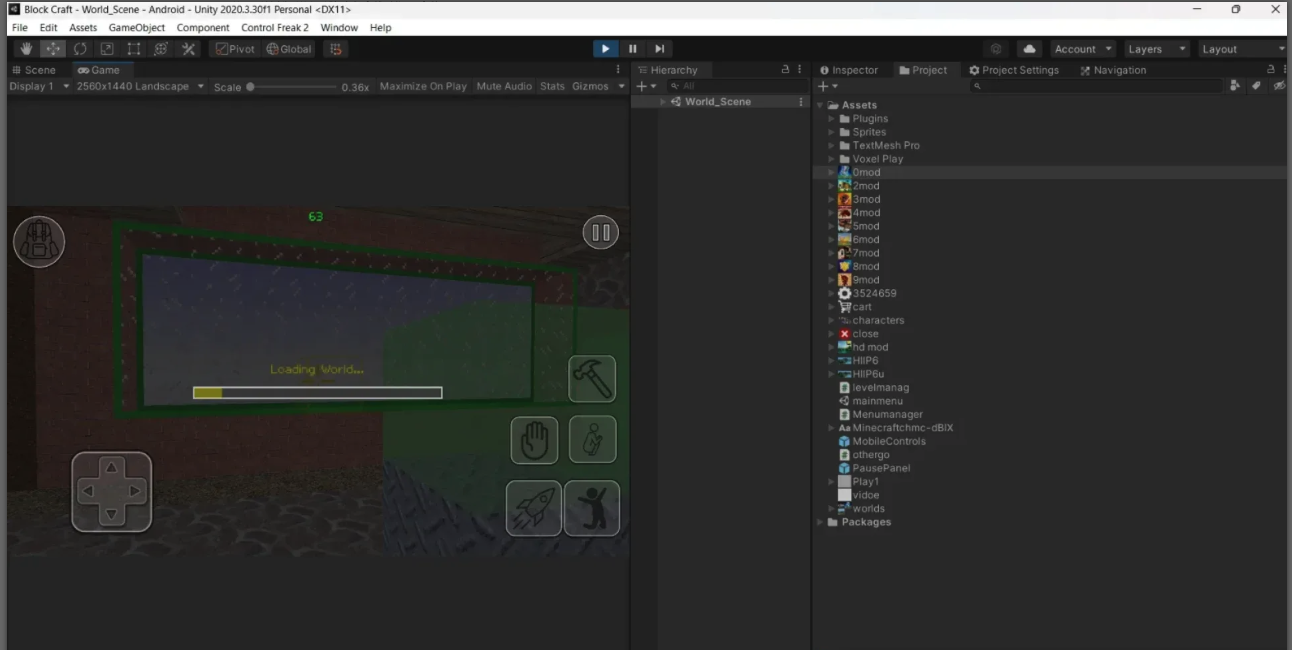Click search by label icon in Project

[1257, 86]
